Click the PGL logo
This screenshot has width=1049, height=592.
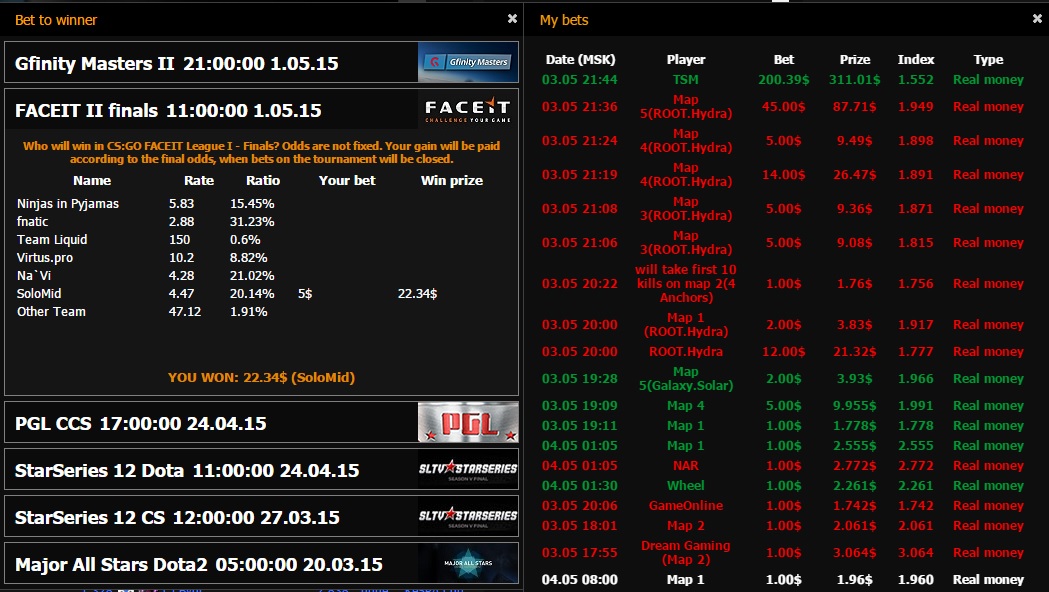[468, 423]
